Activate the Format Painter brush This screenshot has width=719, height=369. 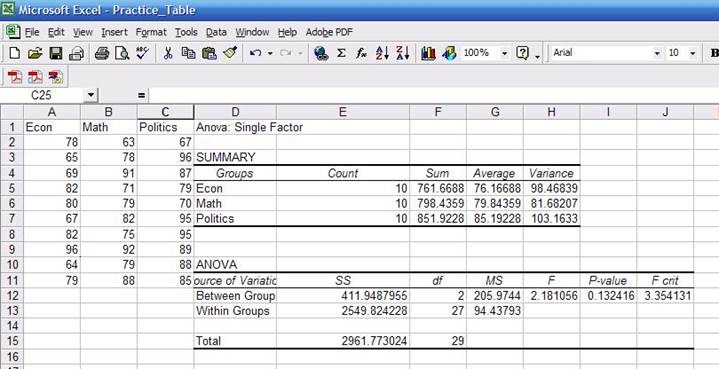230,53
